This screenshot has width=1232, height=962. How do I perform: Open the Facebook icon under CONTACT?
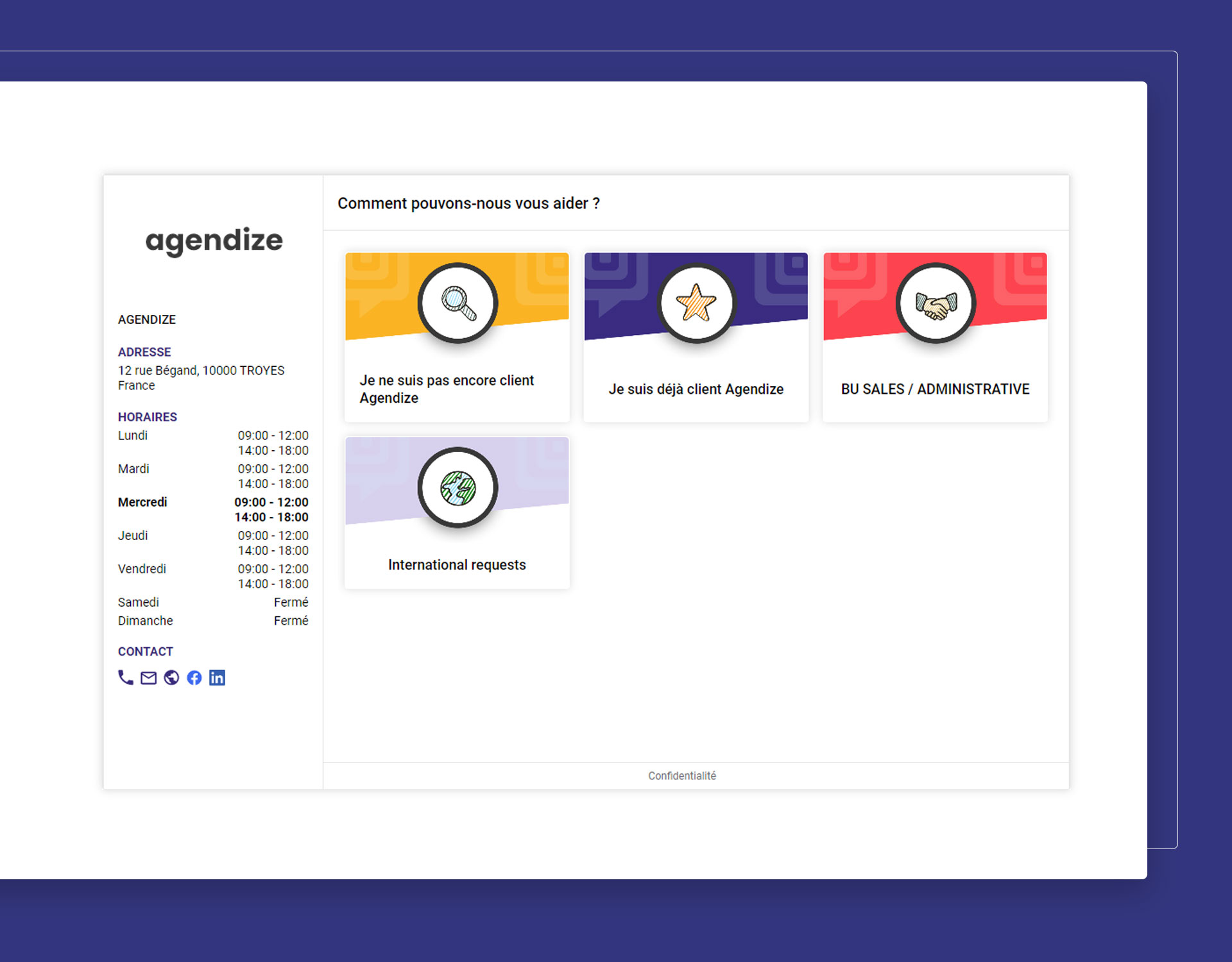click(194, 677)
